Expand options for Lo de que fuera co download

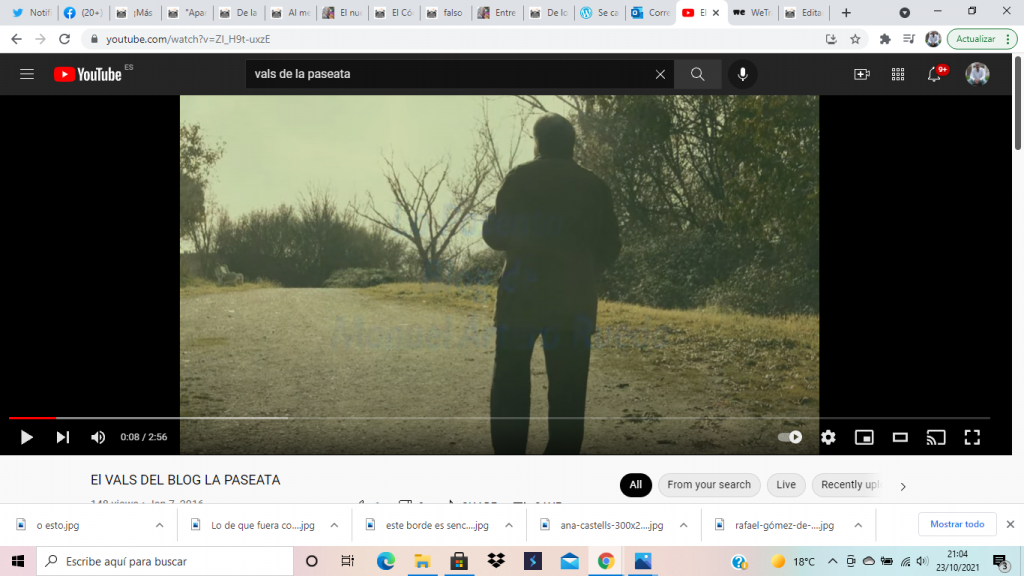tap(334, 525)
